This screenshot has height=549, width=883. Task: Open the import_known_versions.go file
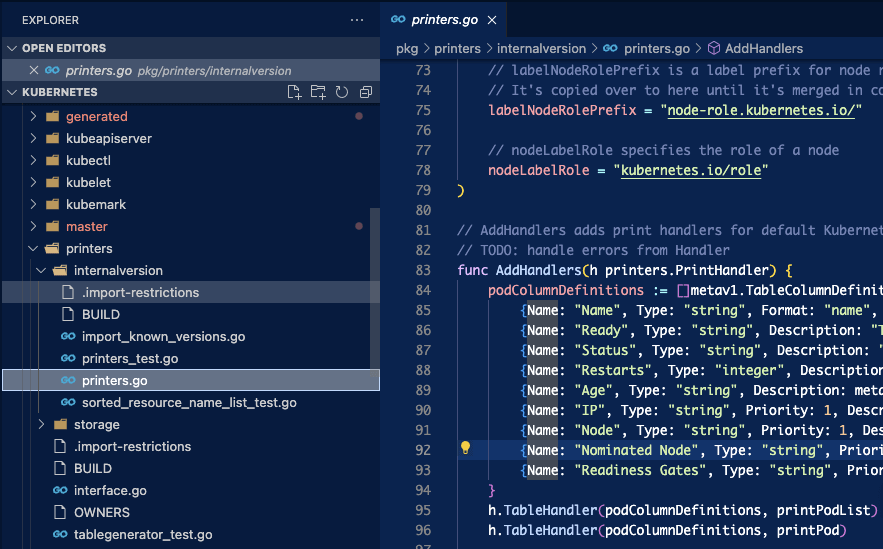(163, 337)
